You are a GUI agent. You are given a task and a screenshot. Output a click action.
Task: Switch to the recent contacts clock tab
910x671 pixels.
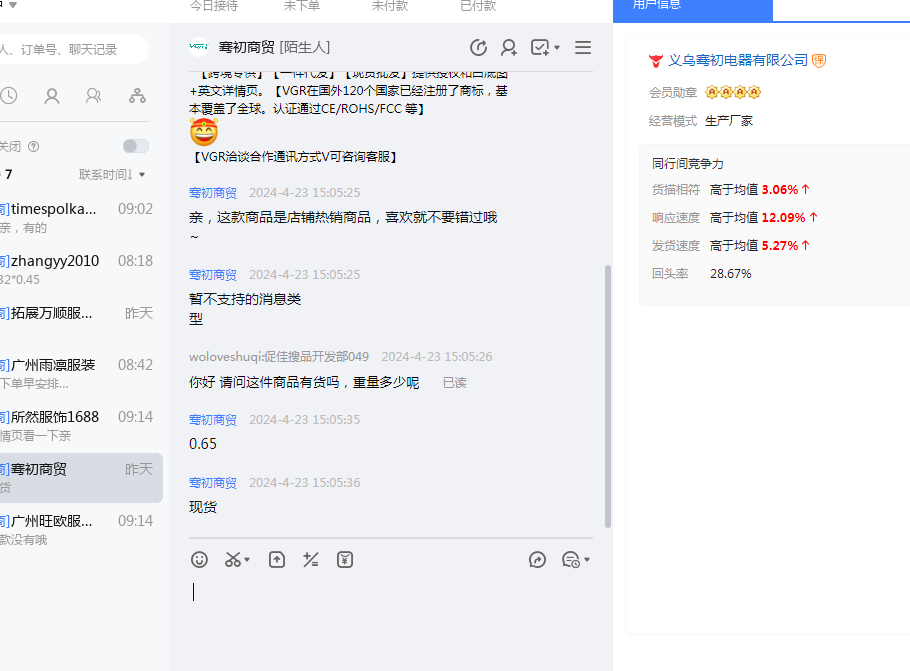point(9,96)
